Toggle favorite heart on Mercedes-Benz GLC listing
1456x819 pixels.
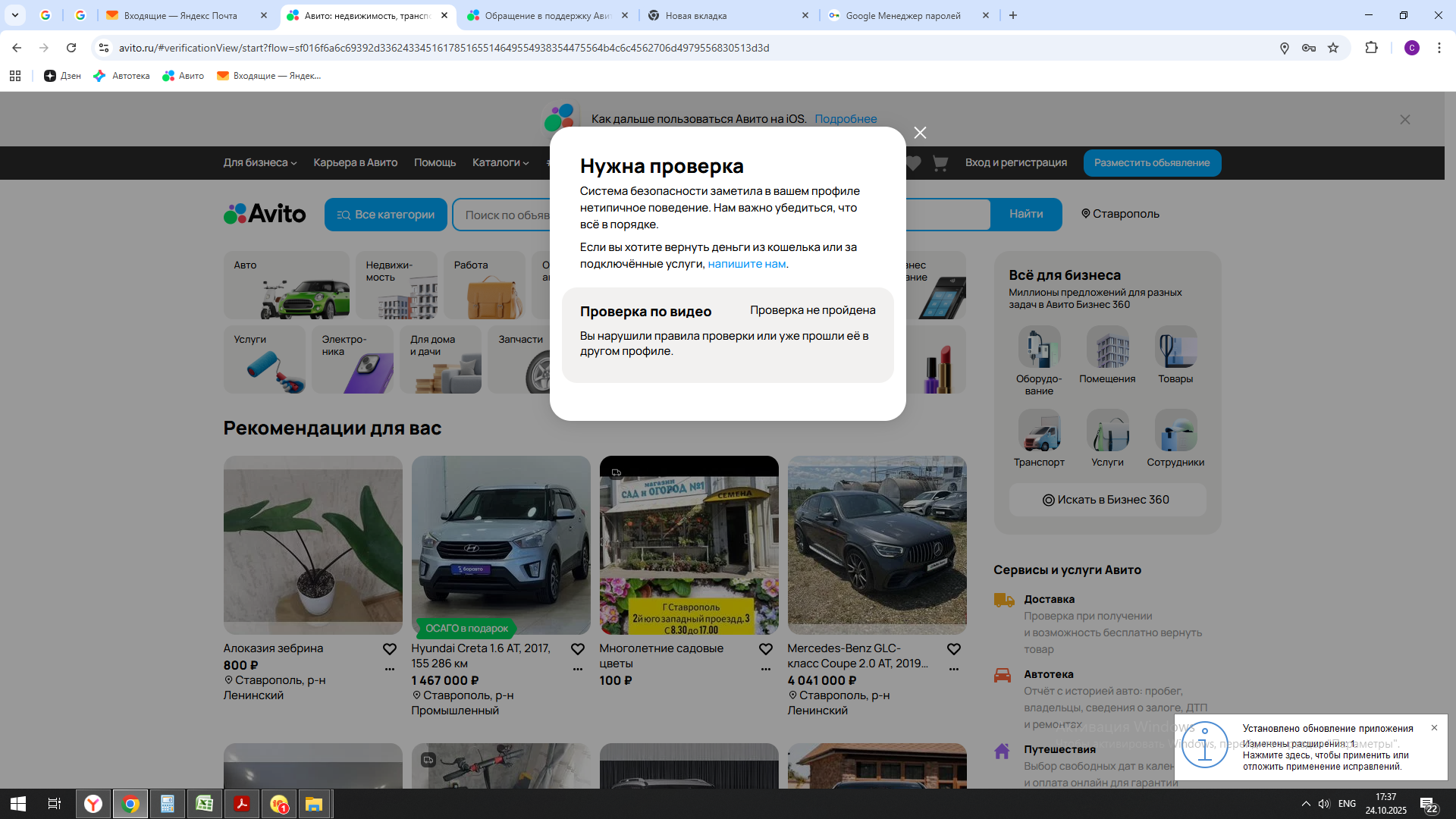[x=954, y=649]
